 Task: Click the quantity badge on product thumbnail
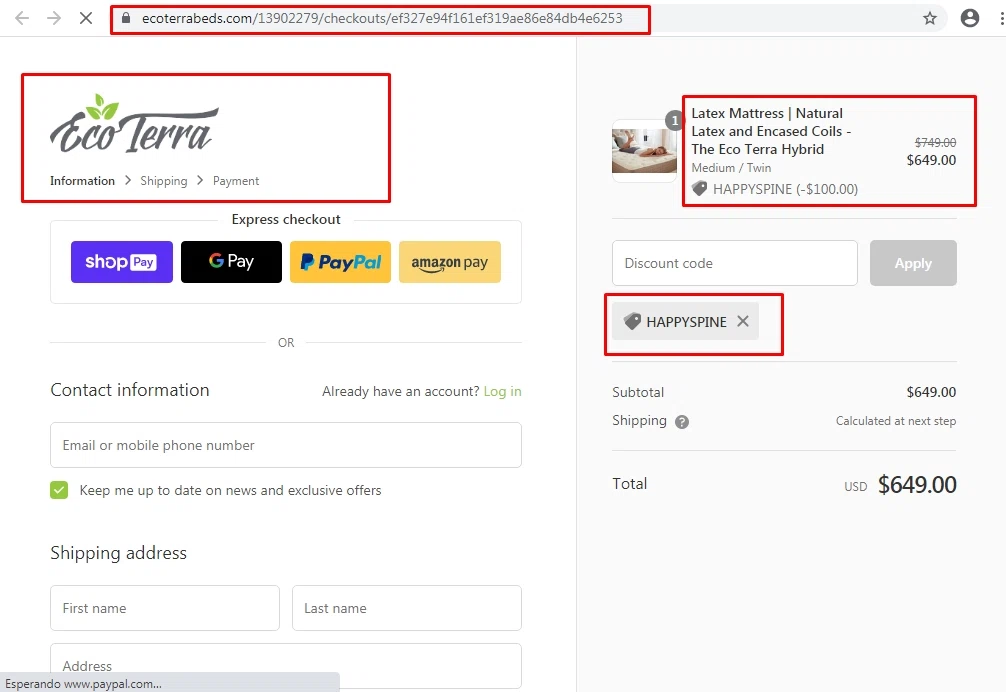(674, 120)
